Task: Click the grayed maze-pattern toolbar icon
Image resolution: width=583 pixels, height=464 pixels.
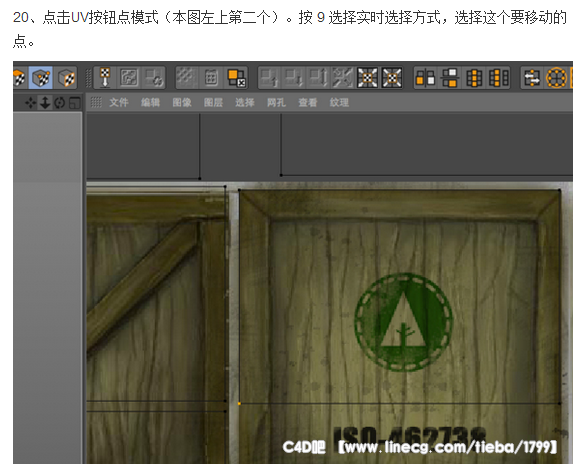Action: pos(129,78)
